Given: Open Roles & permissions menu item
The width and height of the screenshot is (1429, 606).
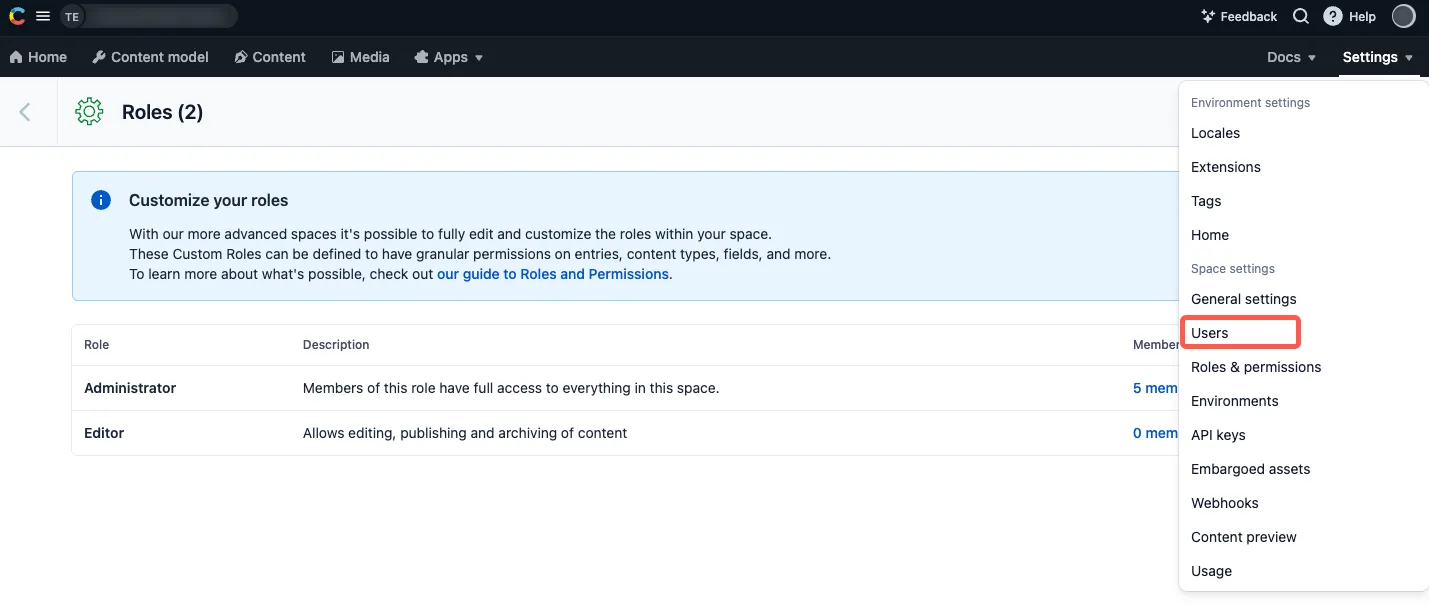Looking at the screenshot, I should (x=1303, y=367).
